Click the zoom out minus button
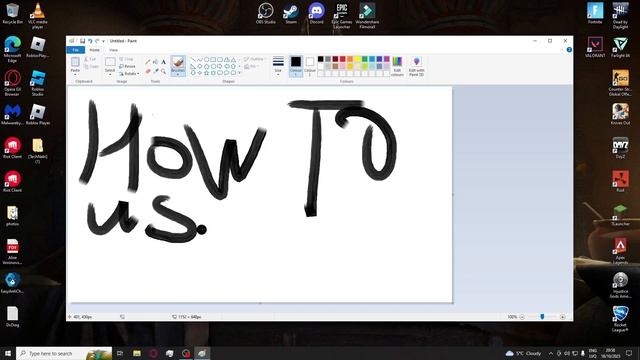This screenshot has height=360, width=640. pos(522,317)
